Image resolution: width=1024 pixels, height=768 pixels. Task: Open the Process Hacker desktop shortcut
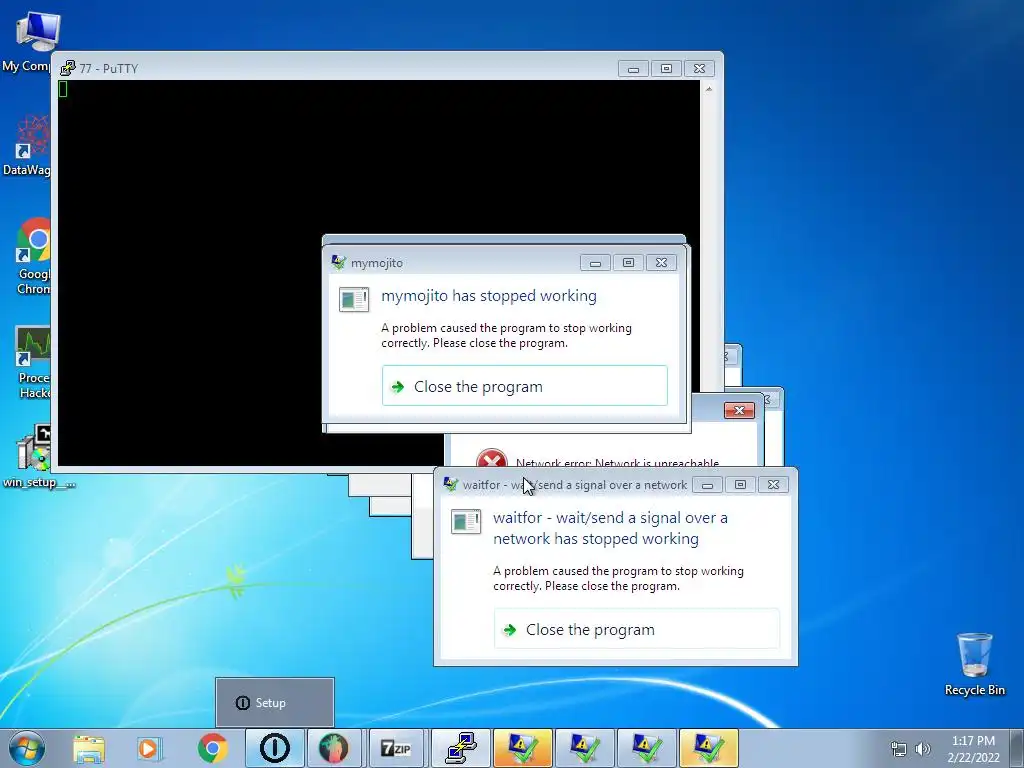(x=31, y=362)
